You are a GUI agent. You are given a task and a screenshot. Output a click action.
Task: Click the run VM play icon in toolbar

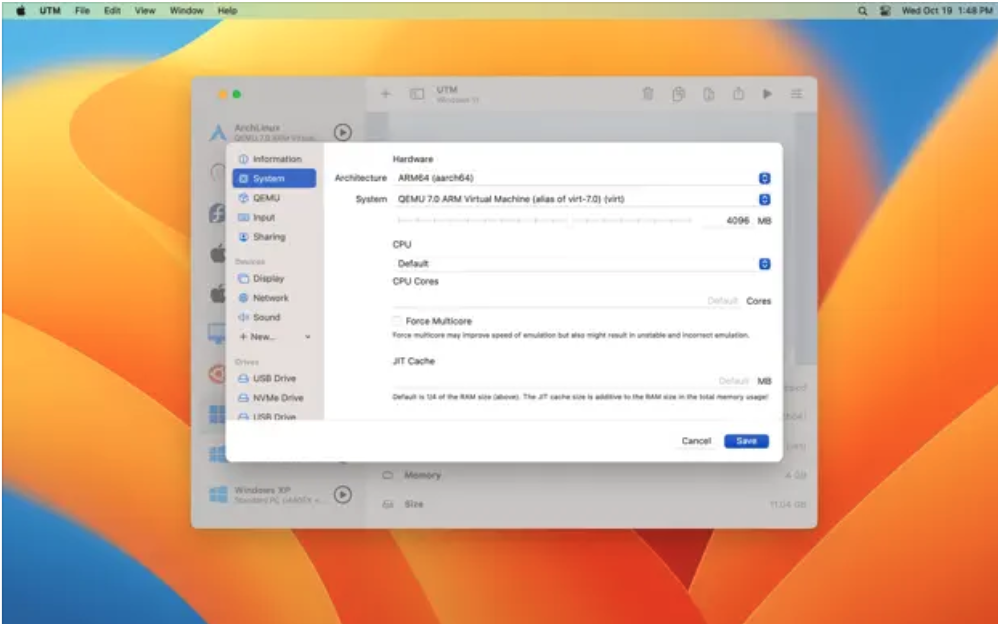pos(768,94)
